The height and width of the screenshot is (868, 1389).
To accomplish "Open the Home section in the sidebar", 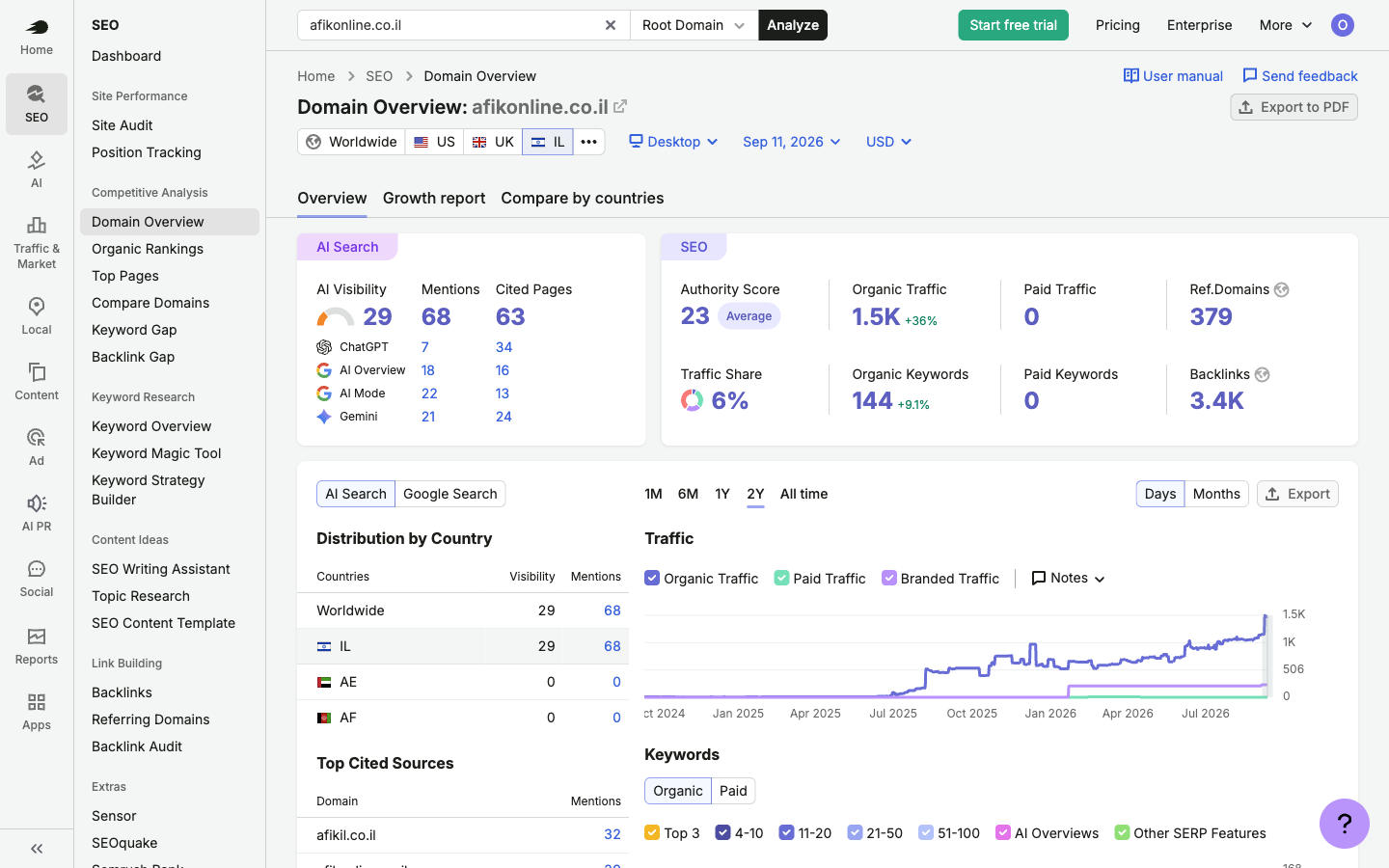I will (x=37, y=37).
